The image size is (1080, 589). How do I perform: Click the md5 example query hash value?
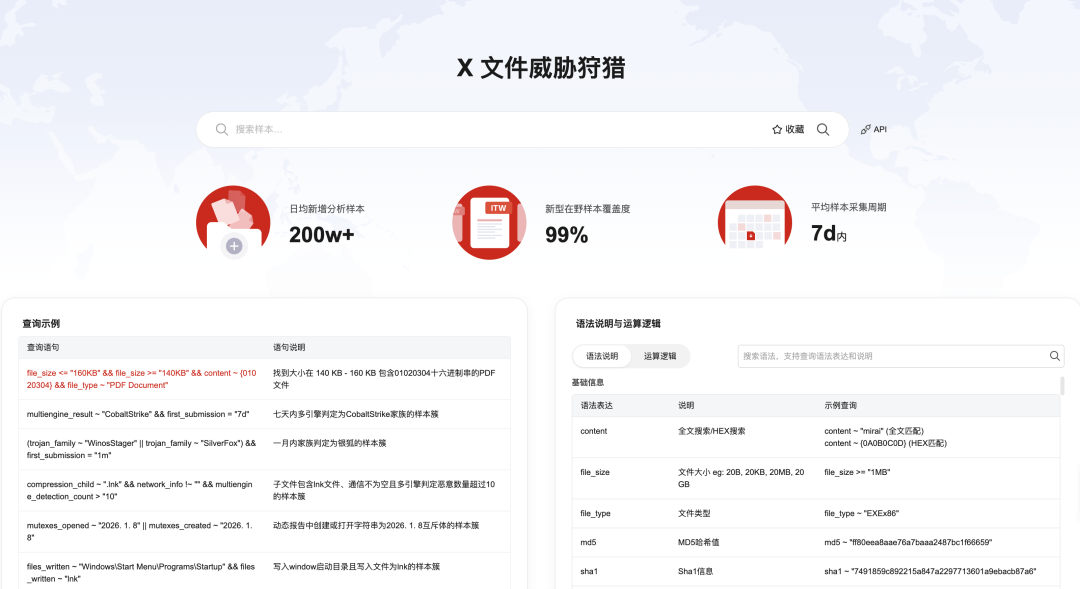point(908,542)
